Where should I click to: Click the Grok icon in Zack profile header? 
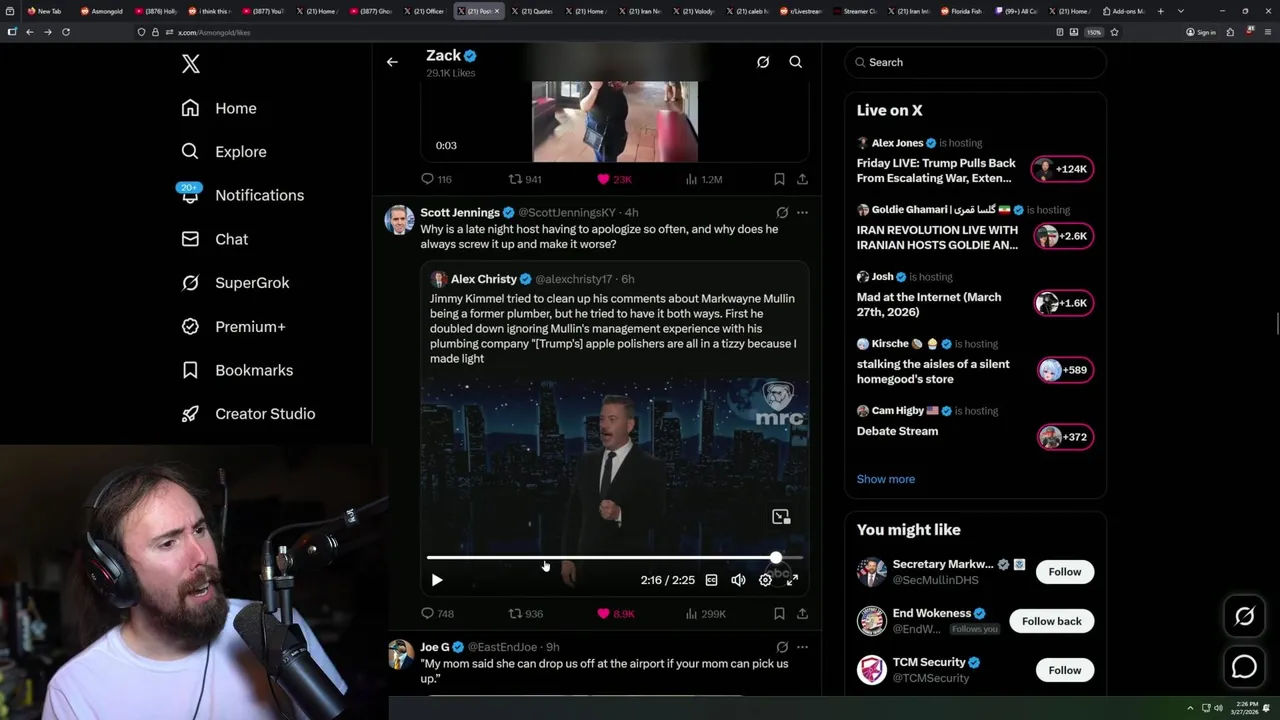point(763,62)
